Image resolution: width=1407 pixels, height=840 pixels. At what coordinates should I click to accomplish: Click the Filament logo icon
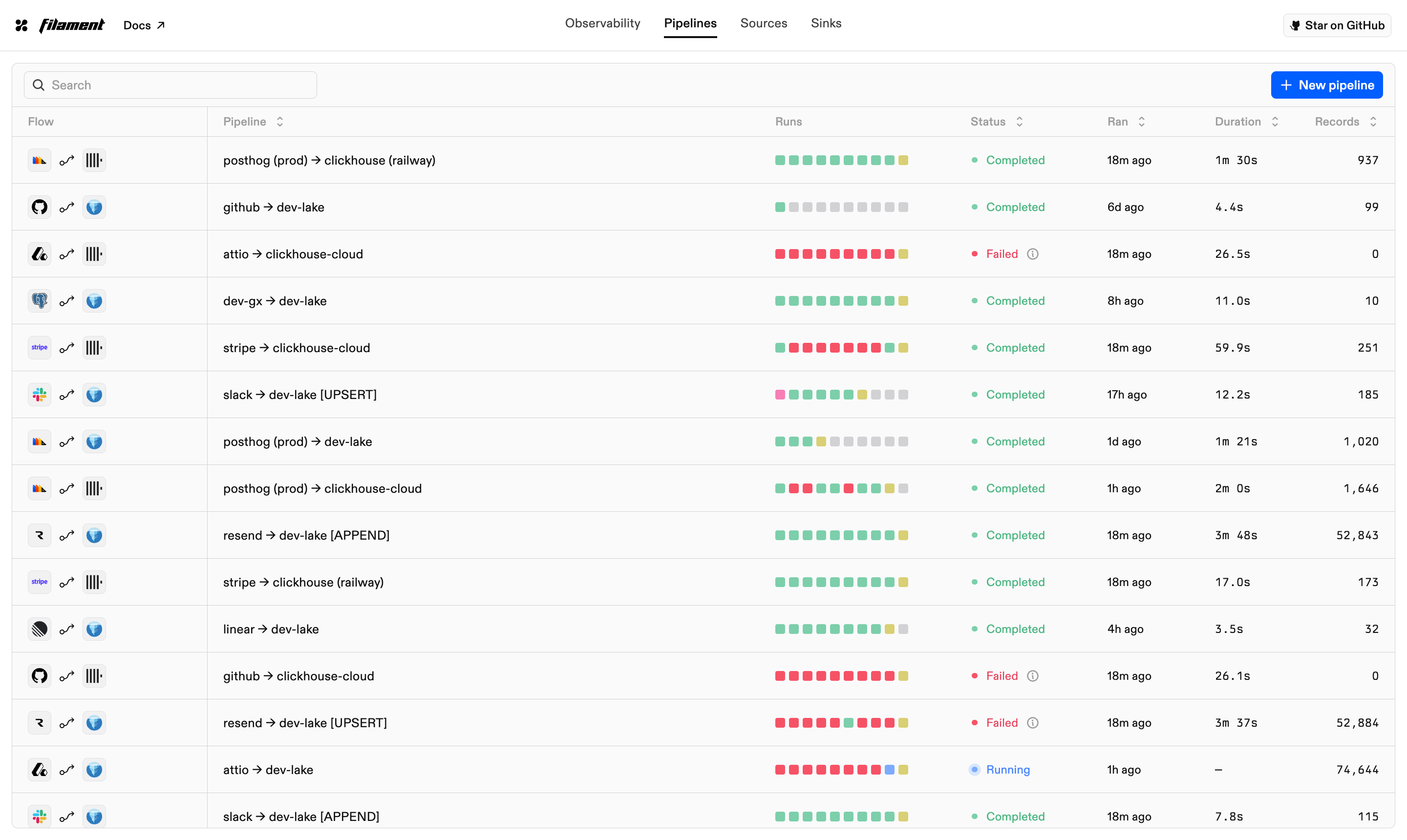21,25
